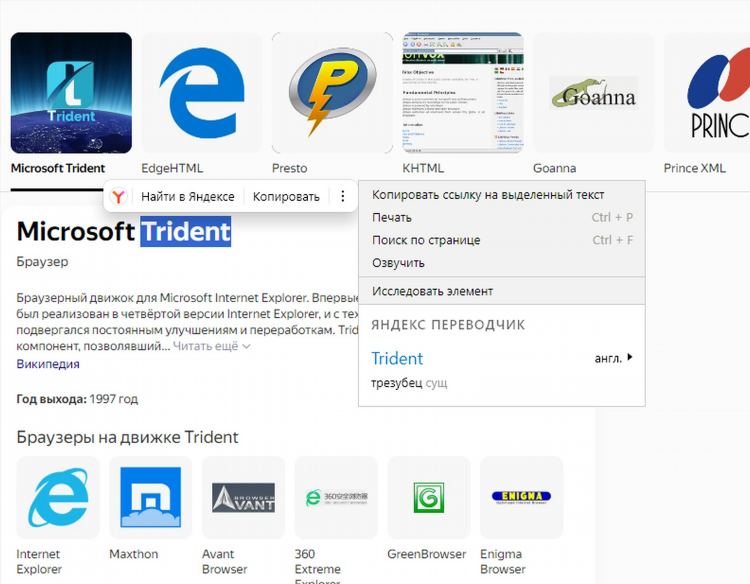Click the 'Microsoft Trident' caption under thumbnail
The height and width of the screenshot is (584, 750).
click(58, 168)
